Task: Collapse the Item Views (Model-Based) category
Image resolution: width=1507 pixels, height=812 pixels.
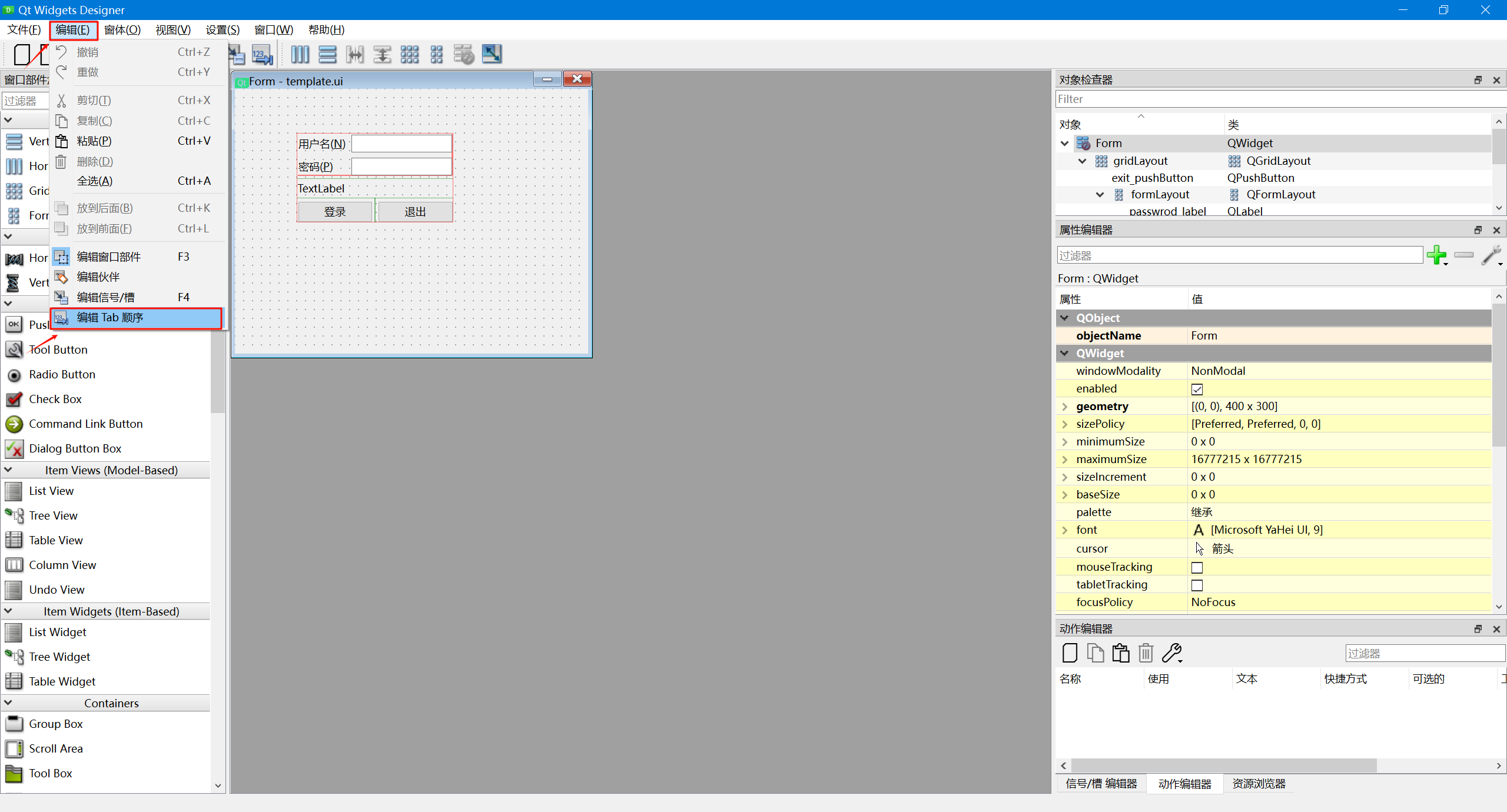Action: click(8, 470)
